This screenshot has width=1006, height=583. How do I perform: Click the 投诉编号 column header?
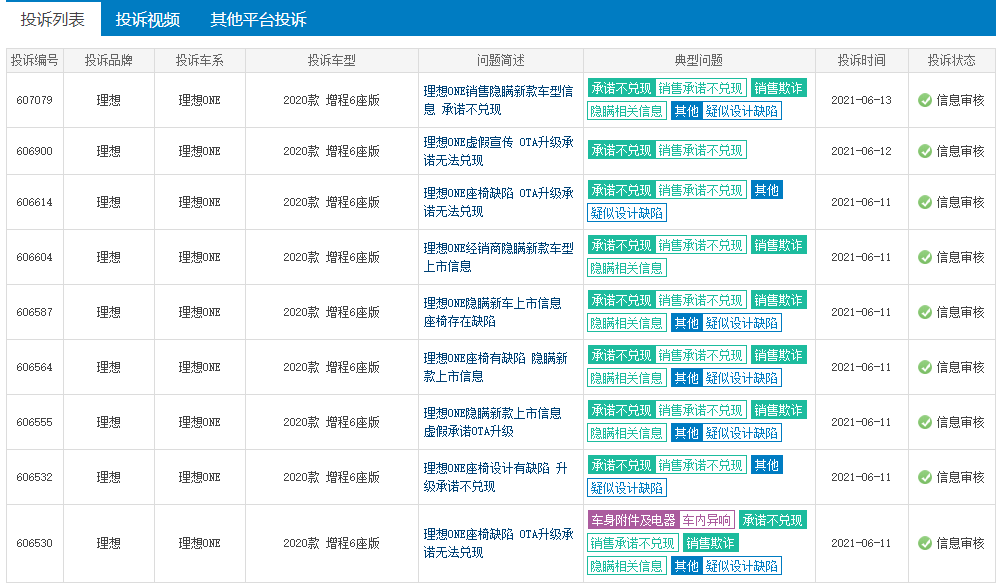click(35, 61)
